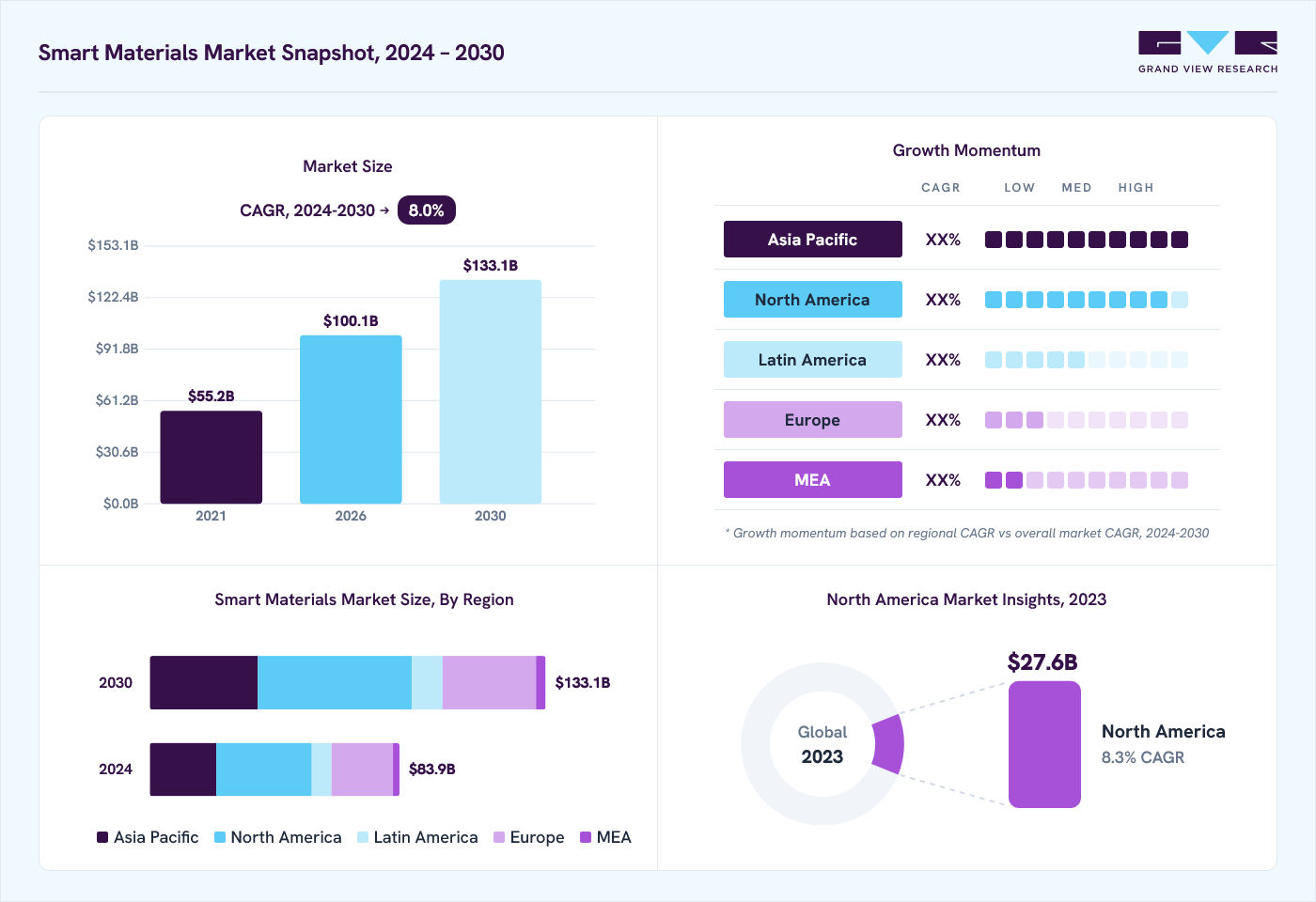This screenshot has width=1316, height=902.
Task: Click the Europe region button
Action: (813, 420)
